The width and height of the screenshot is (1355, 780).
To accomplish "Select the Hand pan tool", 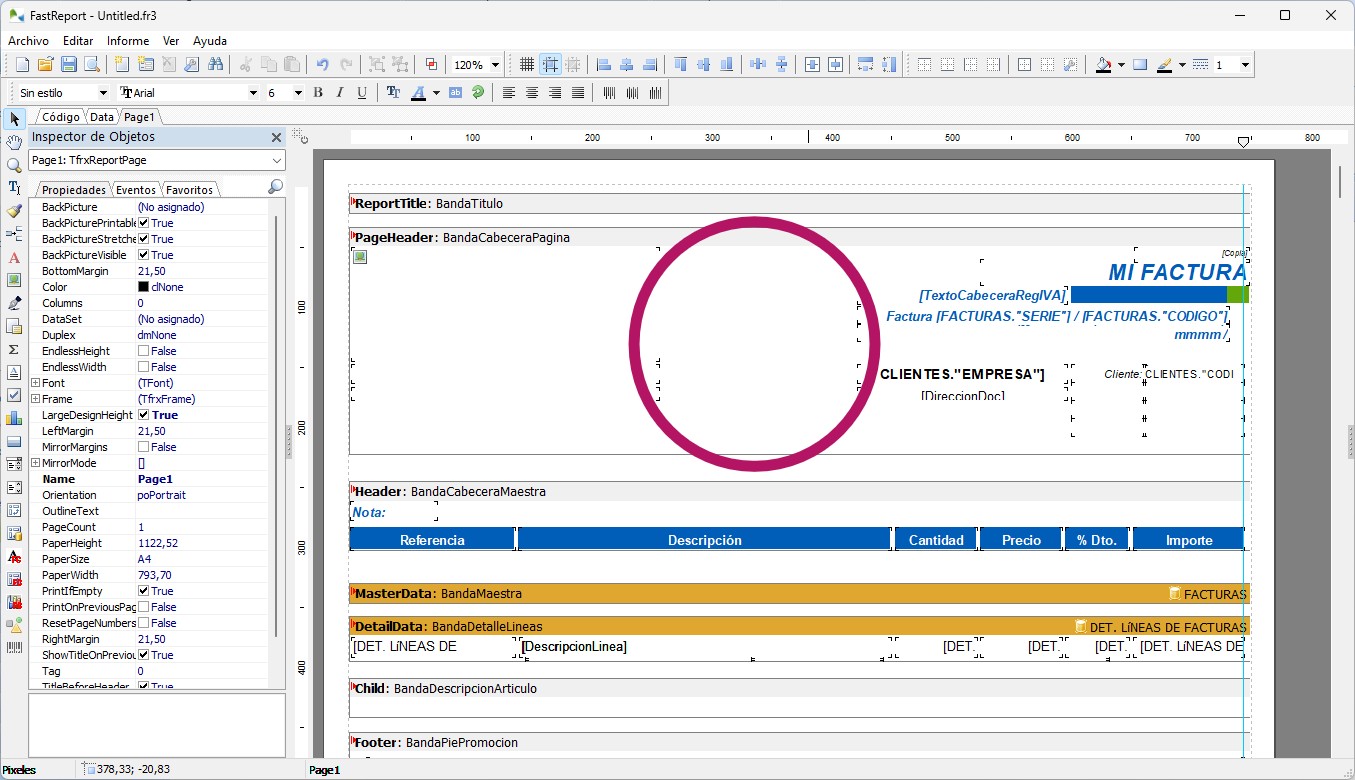I will coord(14,142).
